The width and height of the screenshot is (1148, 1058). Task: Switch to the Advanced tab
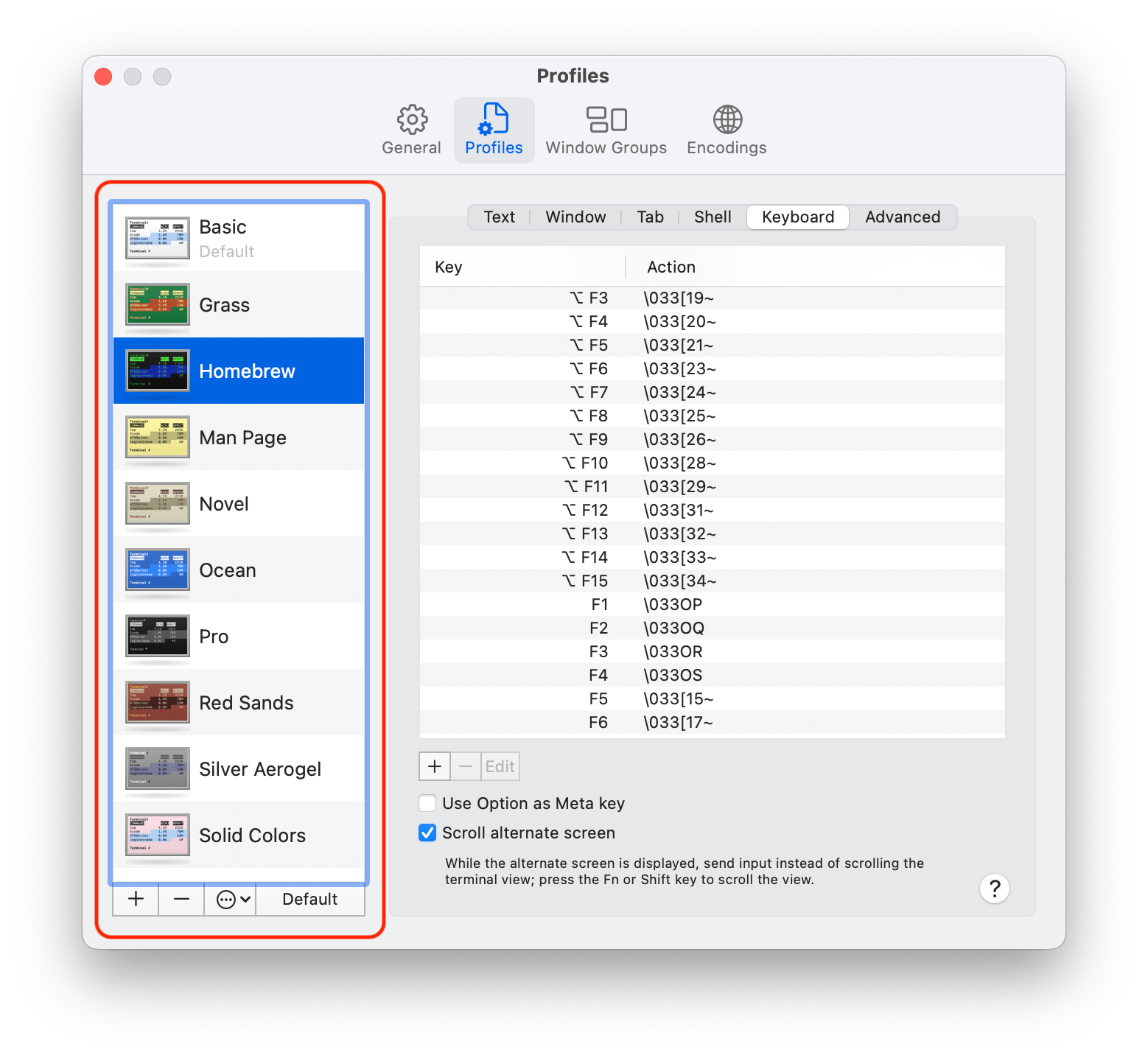(903, 217)
